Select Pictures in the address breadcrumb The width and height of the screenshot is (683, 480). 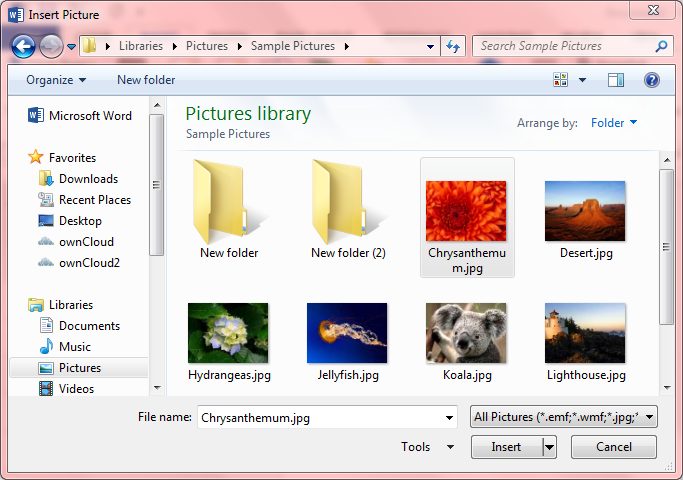coord(207,46)
